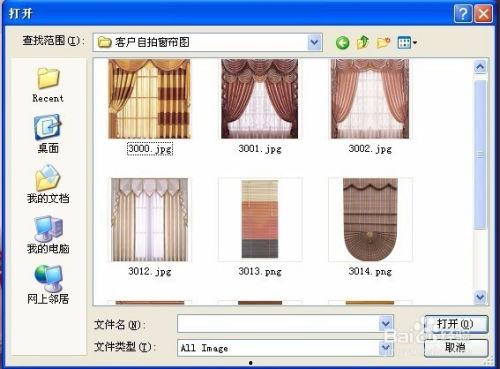This screenshot has width=500, height=369.
Task: Select the 3012.jpg curtain thumbnail
Action: coord(150,220)
